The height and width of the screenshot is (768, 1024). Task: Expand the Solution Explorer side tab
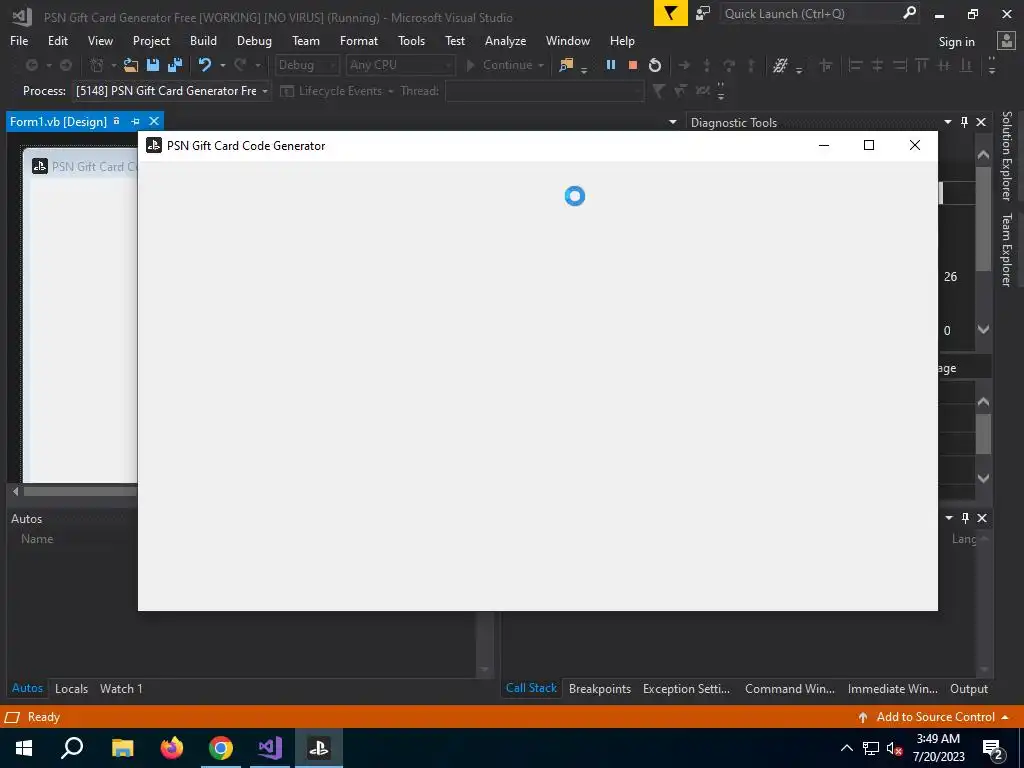(x=1007, y=155)
